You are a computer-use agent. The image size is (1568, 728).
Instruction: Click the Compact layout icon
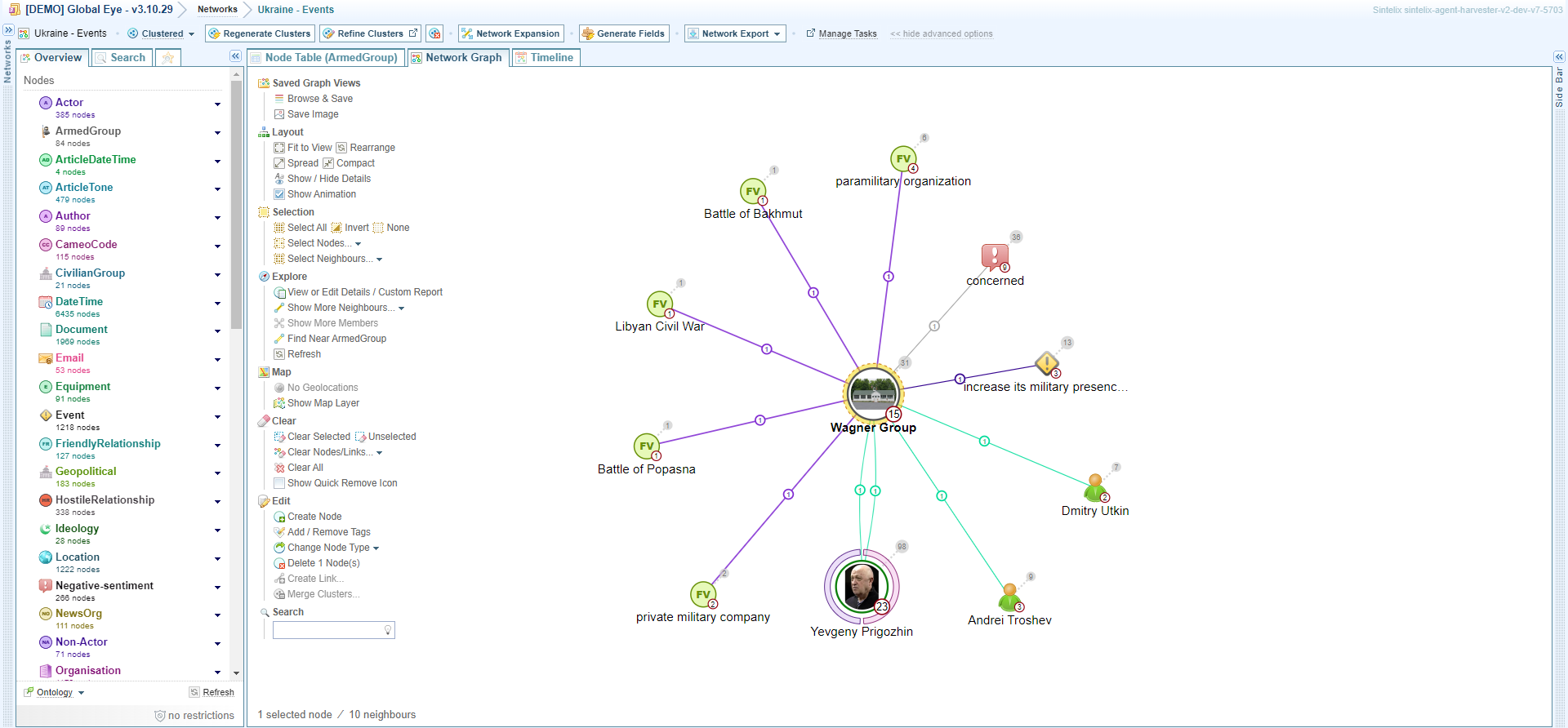[x=328, y=163]
